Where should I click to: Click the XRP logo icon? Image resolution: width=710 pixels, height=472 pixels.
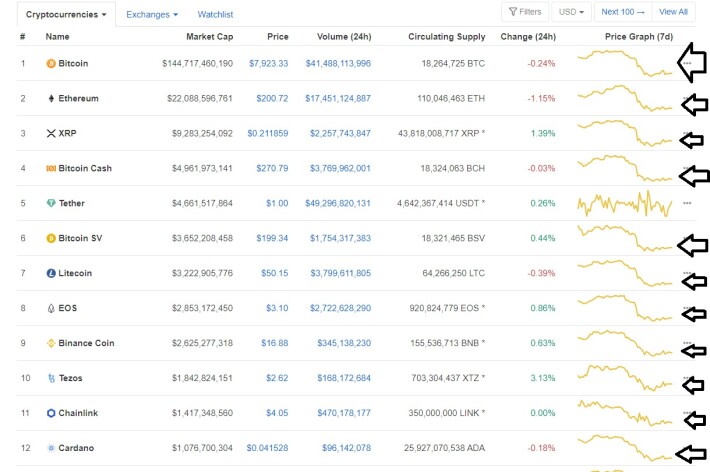click(x=51, y=133)
